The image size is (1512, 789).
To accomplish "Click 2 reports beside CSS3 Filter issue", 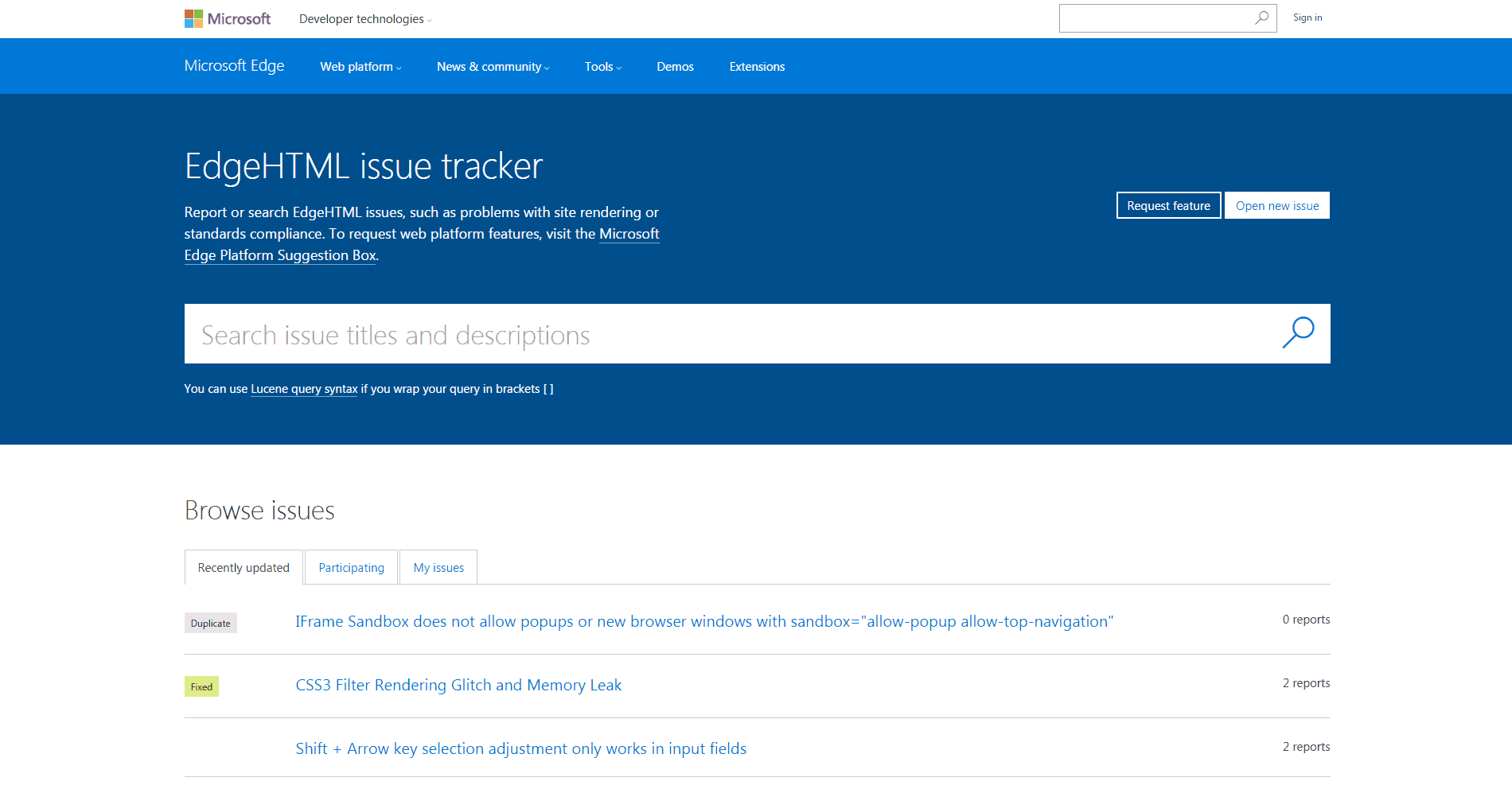I will tap(1306, 683).
